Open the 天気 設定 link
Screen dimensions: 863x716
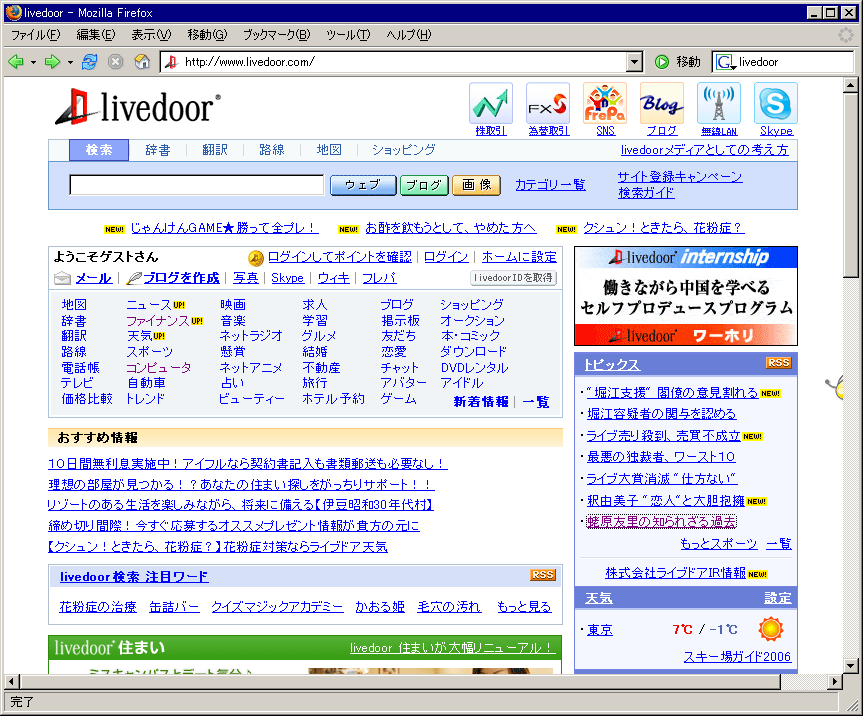pos(778,598)
